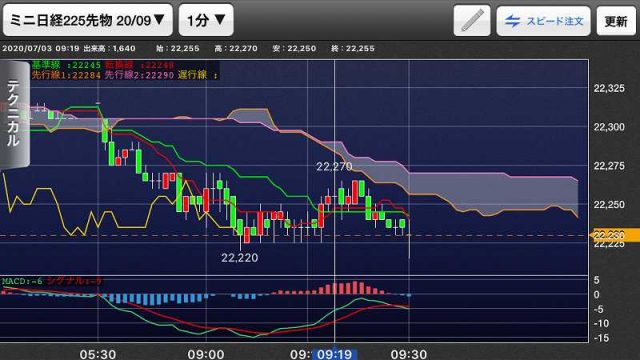Tap the orange current price tag 22,230
Screen dimensions: 640x360
(614, 235)
